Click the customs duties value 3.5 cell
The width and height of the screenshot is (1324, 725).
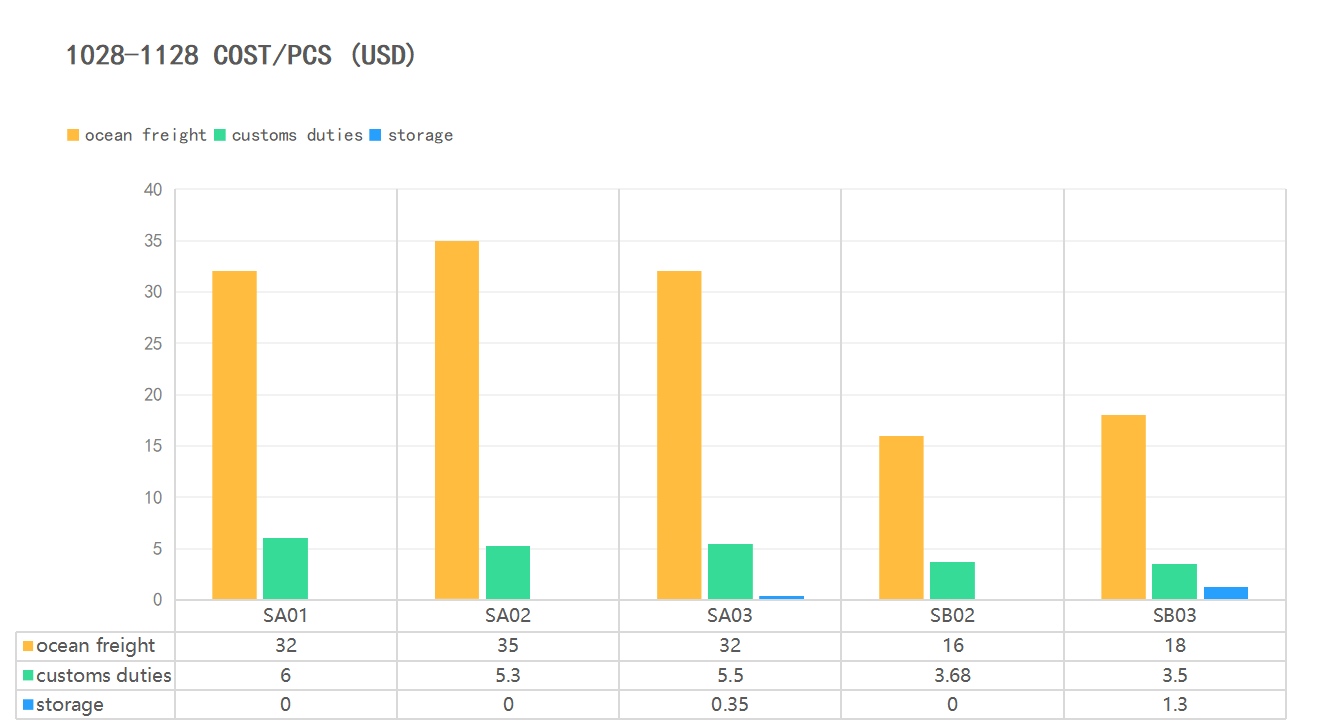1175,675
